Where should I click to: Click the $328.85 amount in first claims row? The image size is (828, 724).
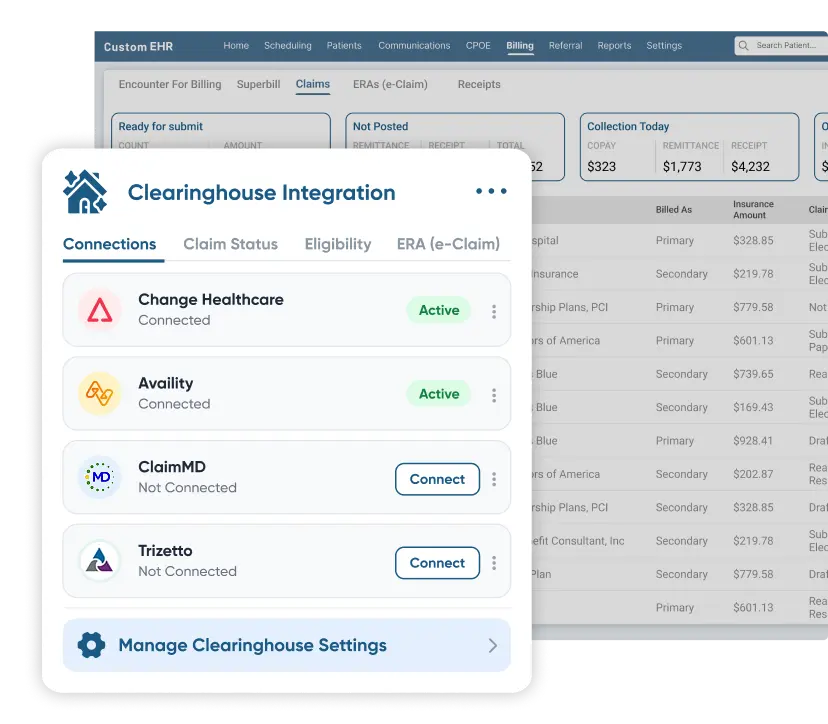click(x=753, y=240)
